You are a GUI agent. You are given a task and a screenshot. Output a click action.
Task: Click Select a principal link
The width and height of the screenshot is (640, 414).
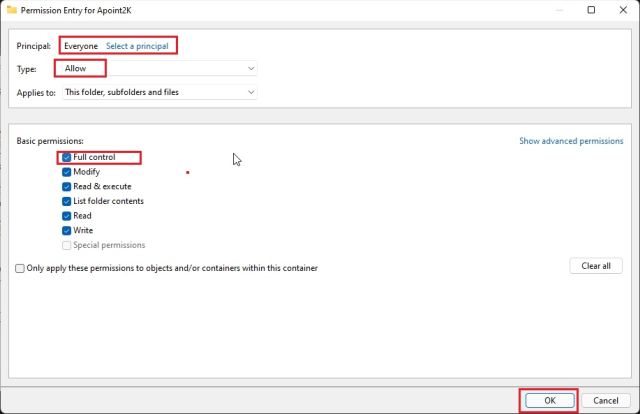point(137,46)
